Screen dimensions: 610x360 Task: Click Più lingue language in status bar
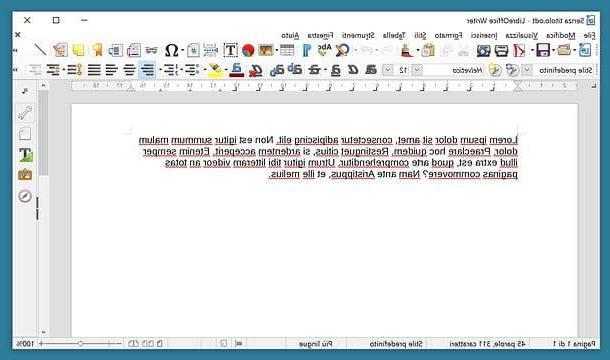point(316,344)
